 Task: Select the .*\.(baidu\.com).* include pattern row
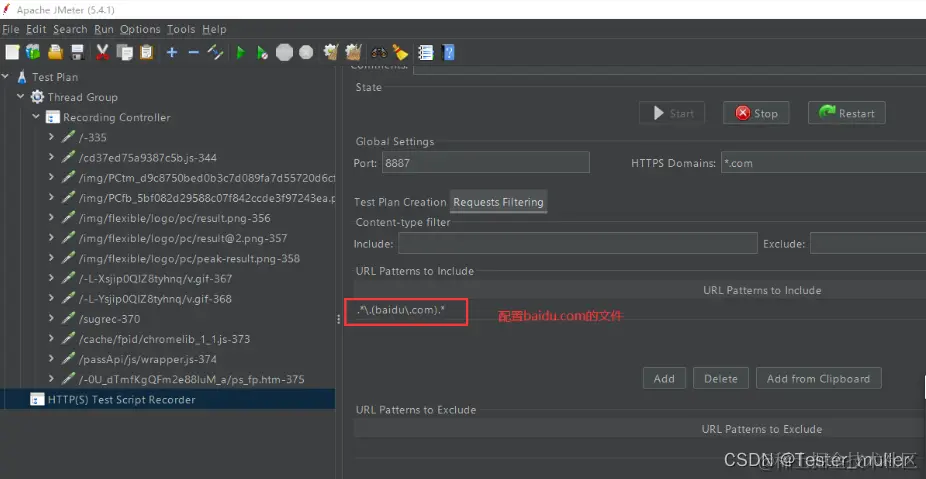[640, 311]
